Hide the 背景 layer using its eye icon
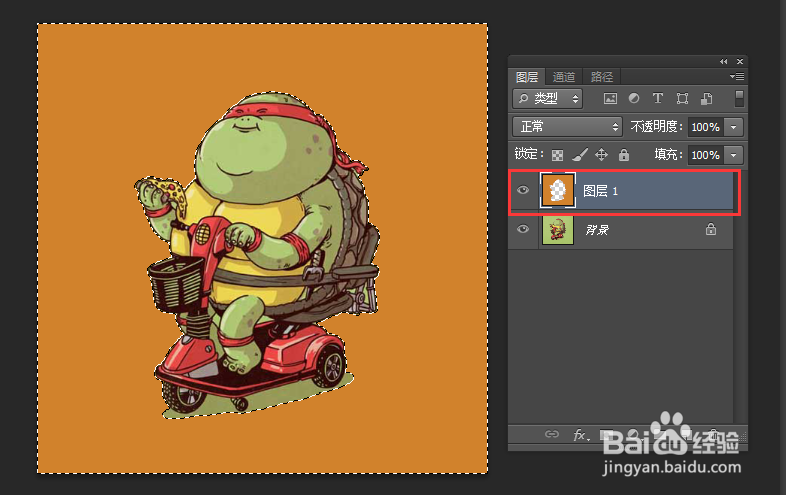The image size is (786, 495). point(523,229)
